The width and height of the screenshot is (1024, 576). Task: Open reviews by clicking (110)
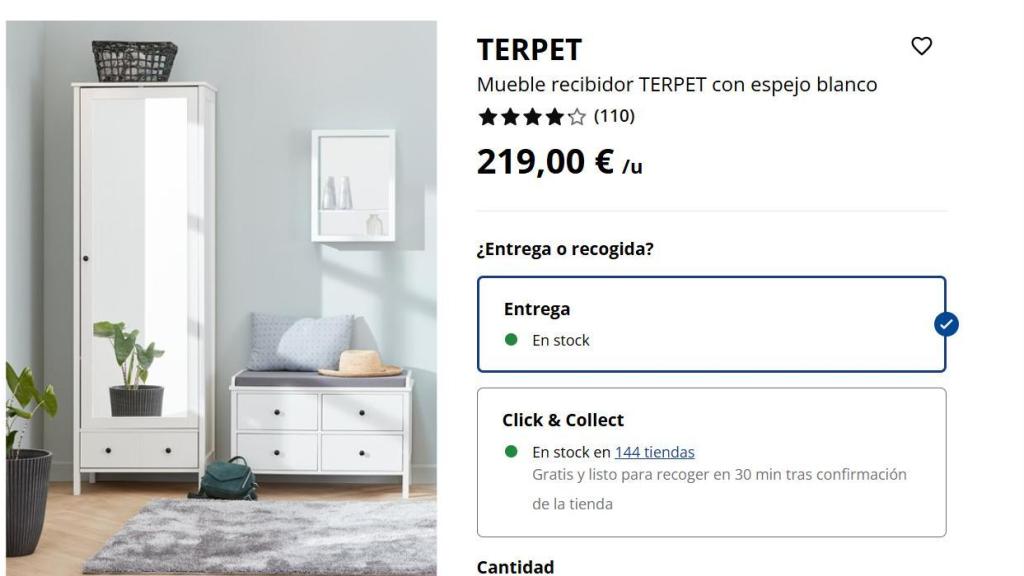pos(612,116)
